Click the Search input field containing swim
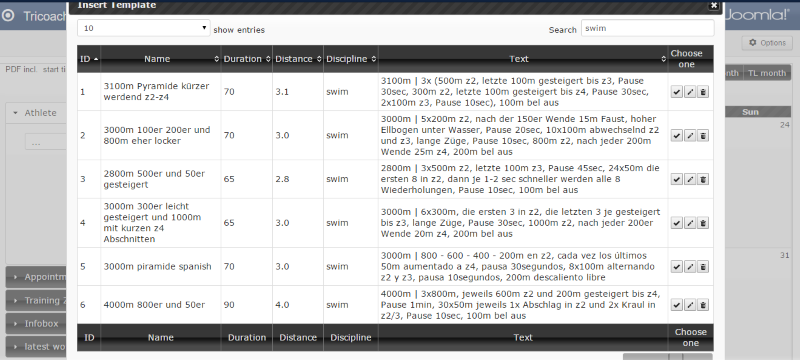The width and height of the screenshot is (800, 360). pos(647,28)
